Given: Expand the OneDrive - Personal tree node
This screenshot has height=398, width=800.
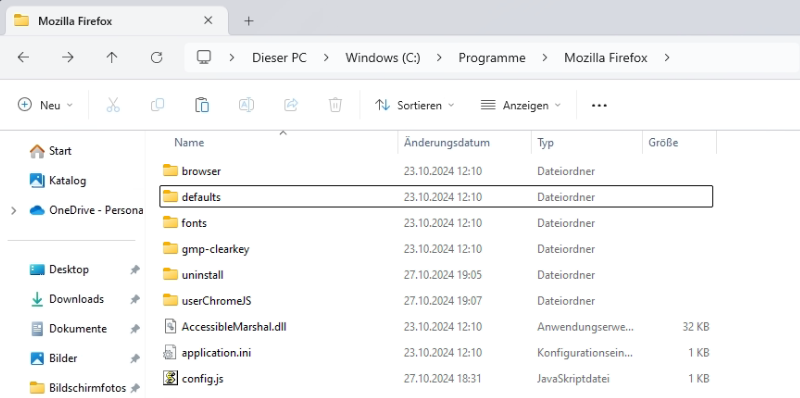Looking at the screenshot, I should (x=13, y=210).
